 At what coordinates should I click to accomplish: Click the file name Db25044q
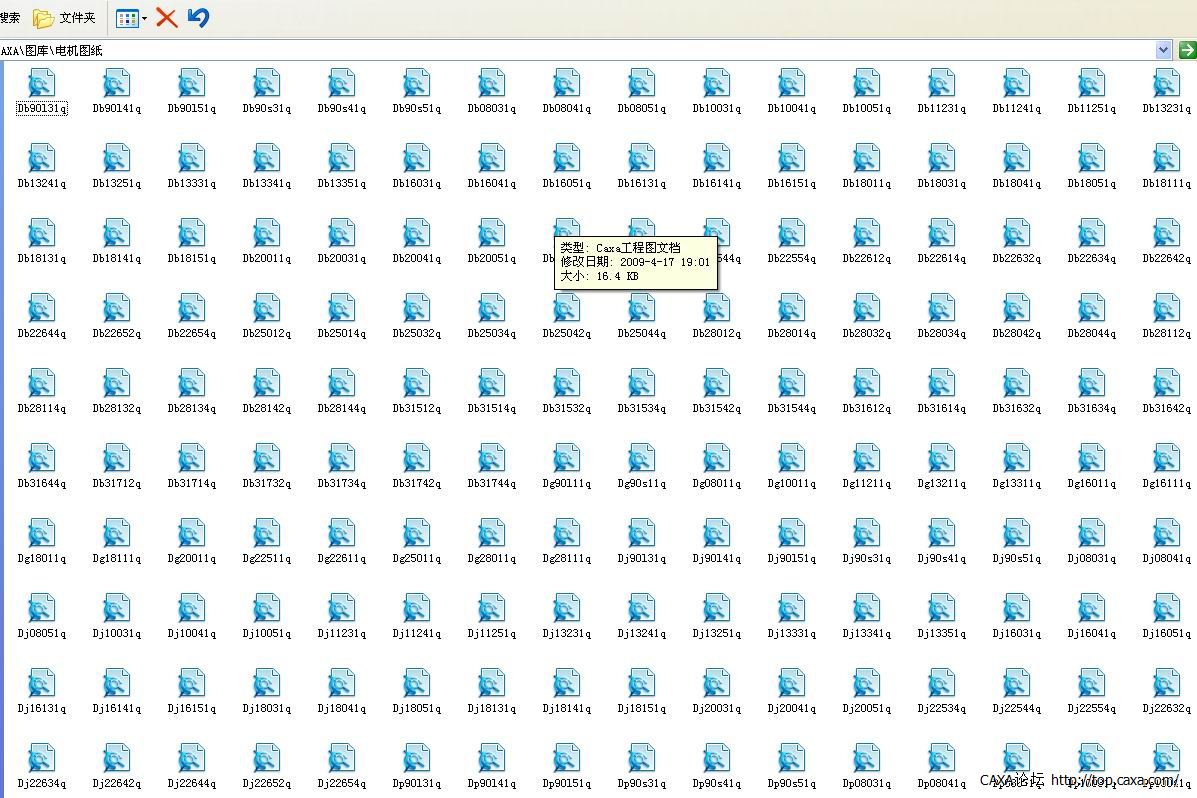coord(642,333)
